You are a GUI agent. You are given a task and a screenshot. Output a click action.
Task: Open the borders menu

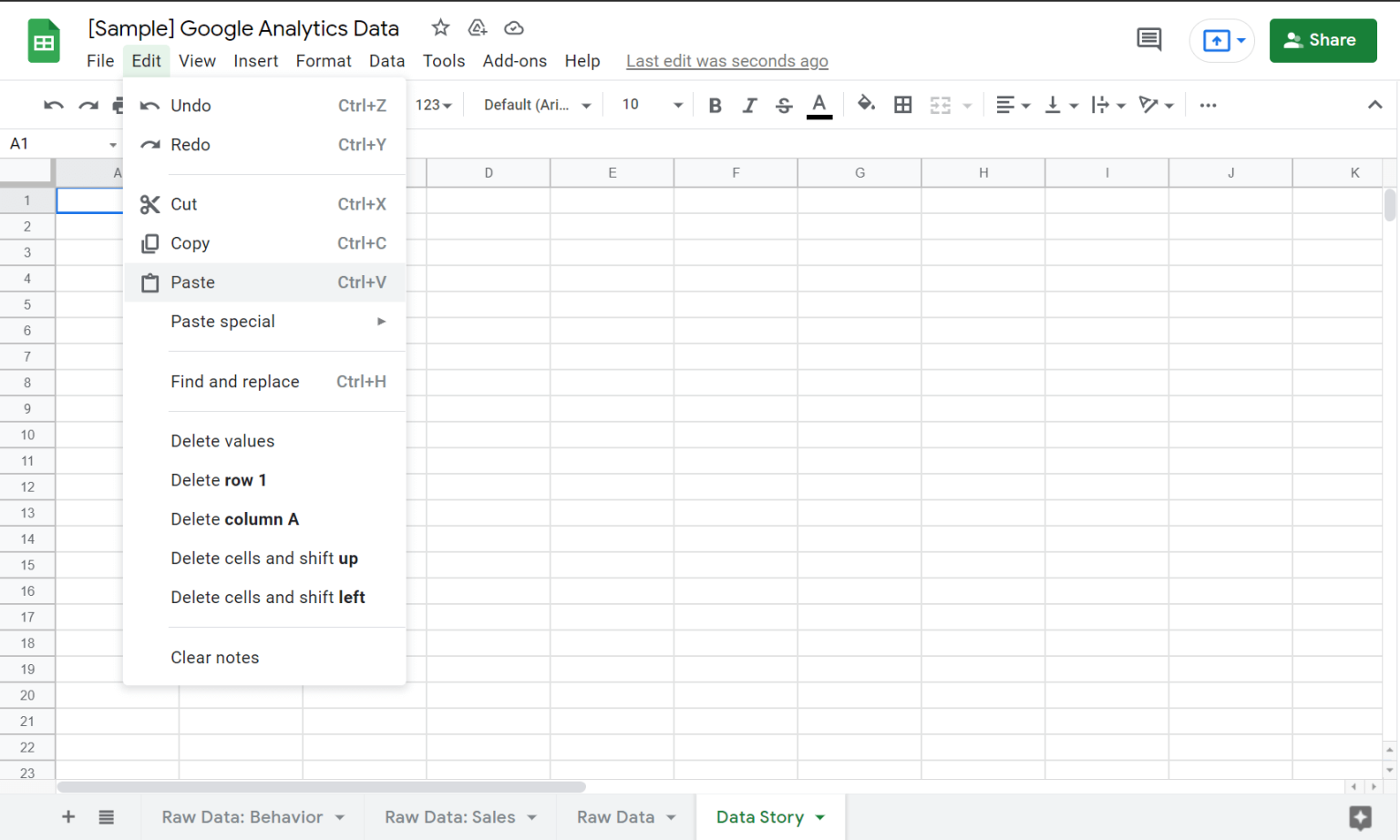[x=903, y=105]
